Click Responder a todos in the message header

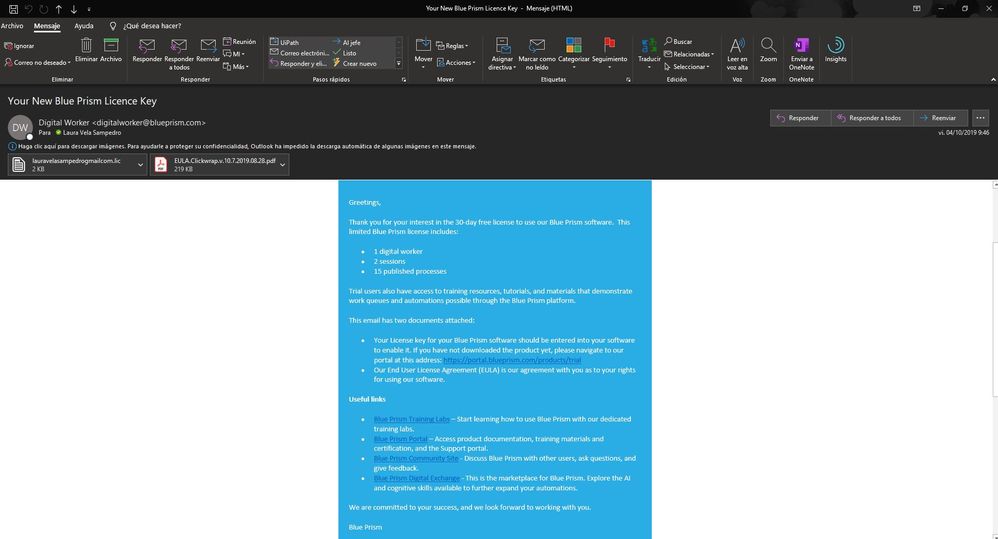pos(871,118)
